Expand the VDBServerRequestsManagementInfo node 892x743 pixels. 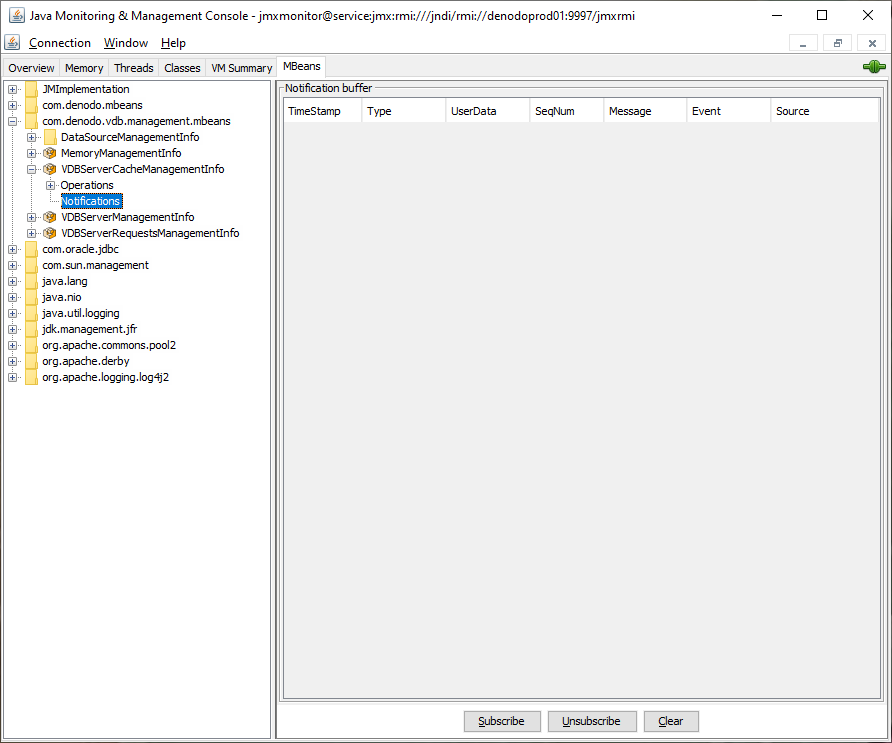[x=31, y=233]
